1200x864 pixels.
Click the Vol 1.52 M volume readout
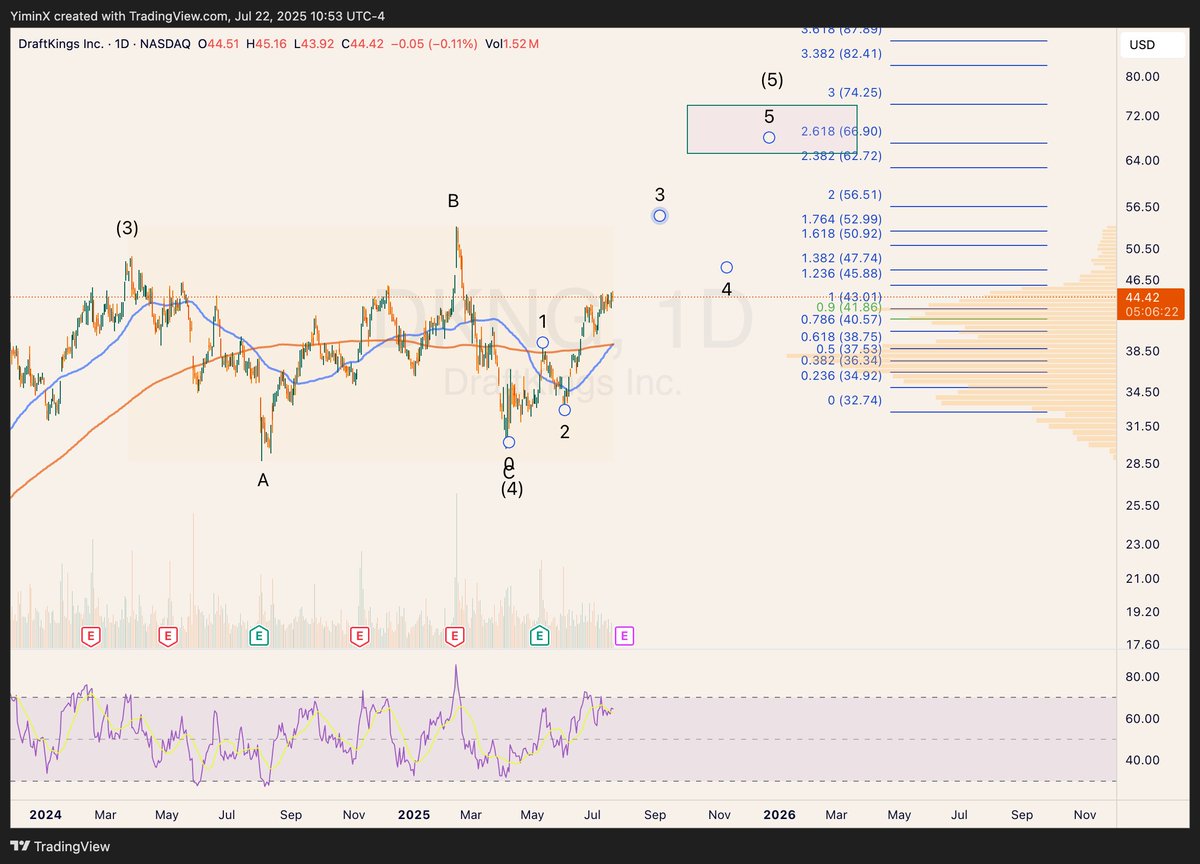(x=510, y=44)
